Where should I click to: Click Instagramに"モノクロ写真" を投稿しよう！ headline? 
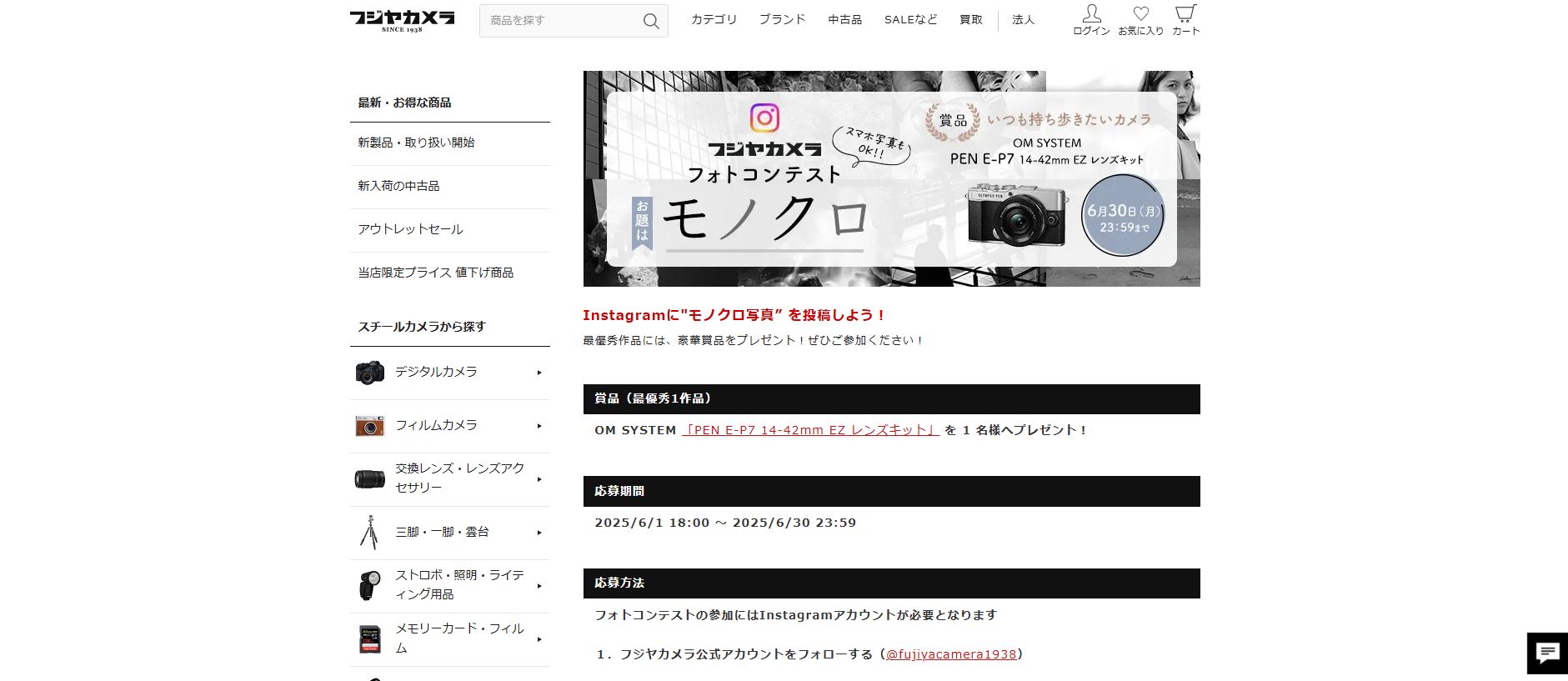pyautogui.click(x=734, y=315)
